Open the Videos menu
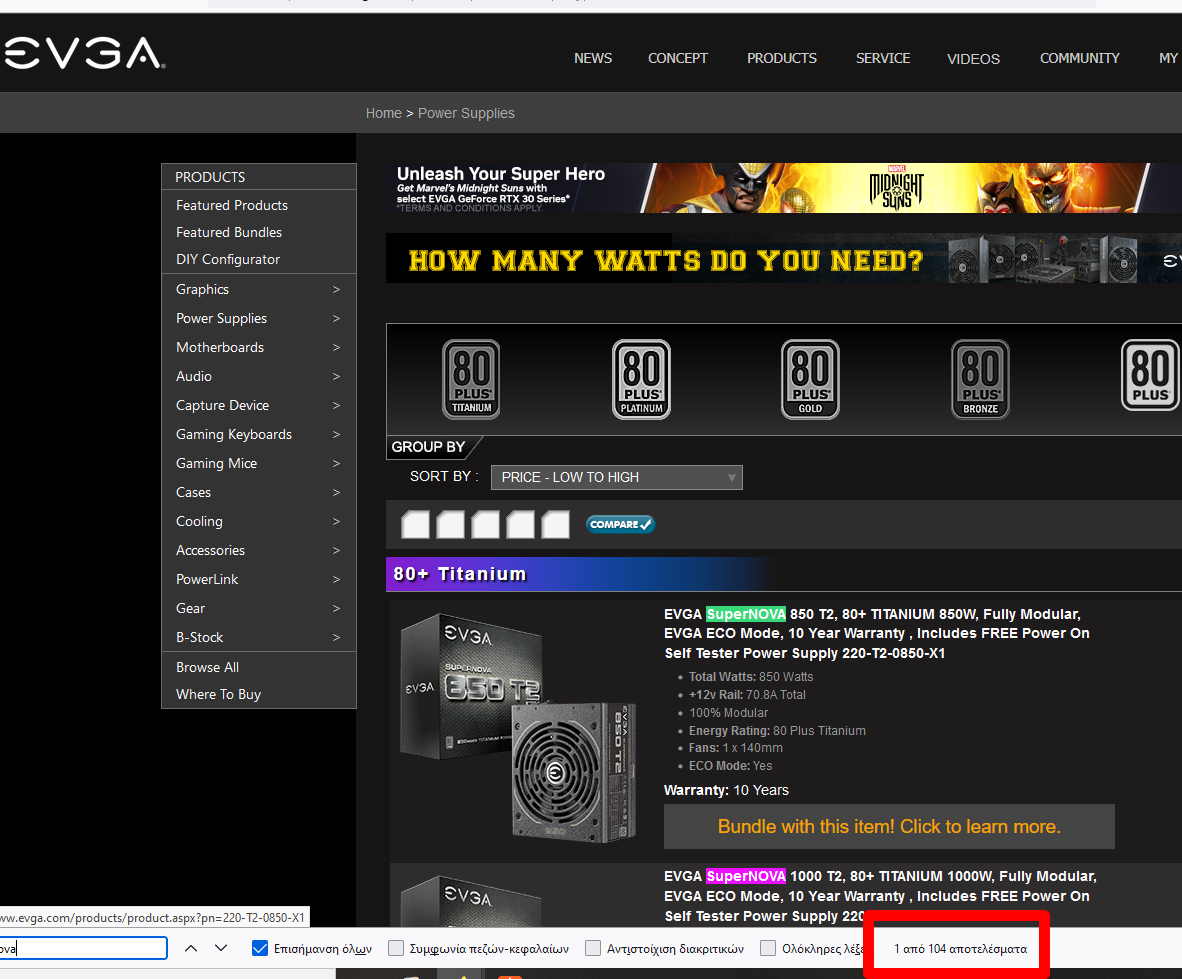1182x979 pixels. pos(973,59)
